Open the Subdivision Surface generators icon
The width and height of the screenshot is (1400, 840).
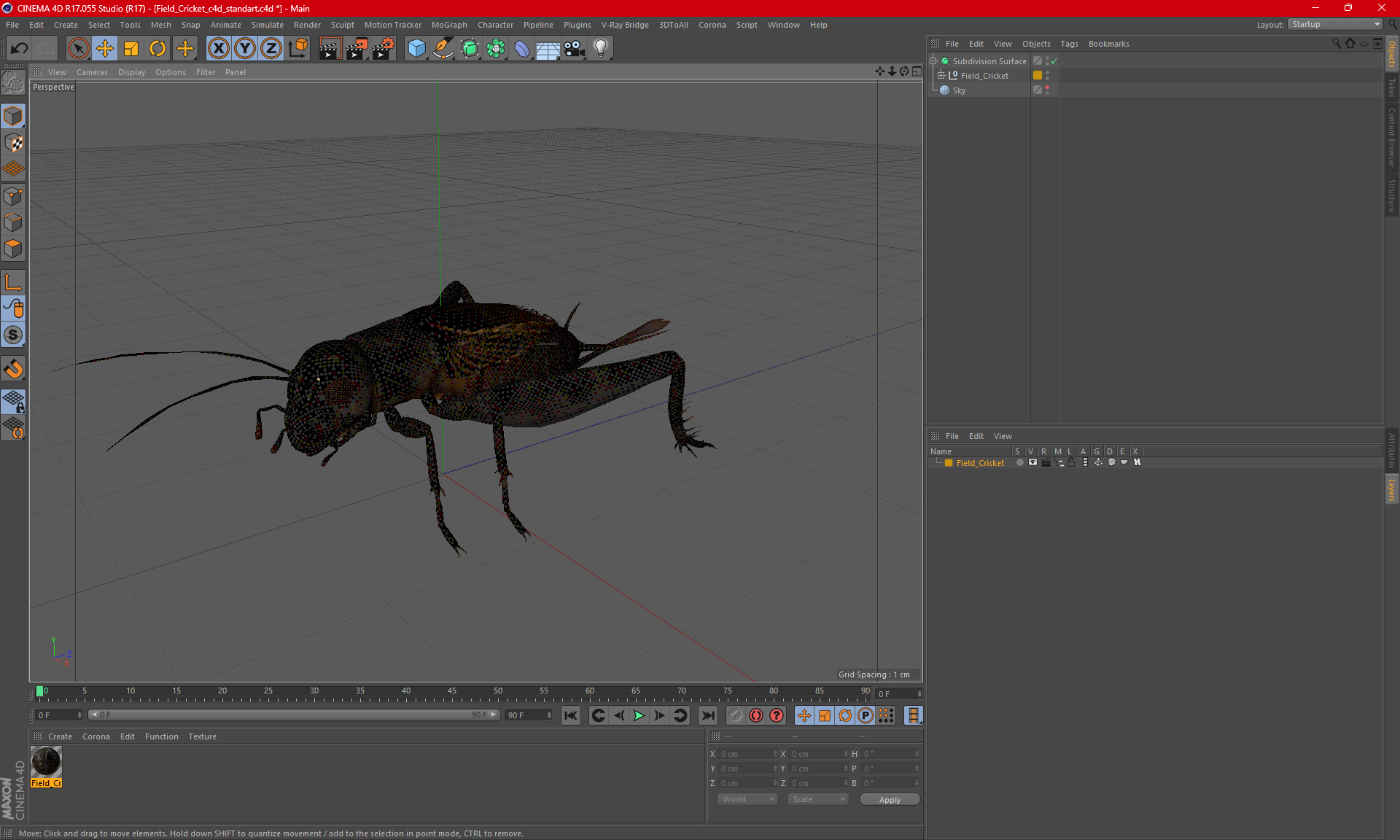click(470, 48)
